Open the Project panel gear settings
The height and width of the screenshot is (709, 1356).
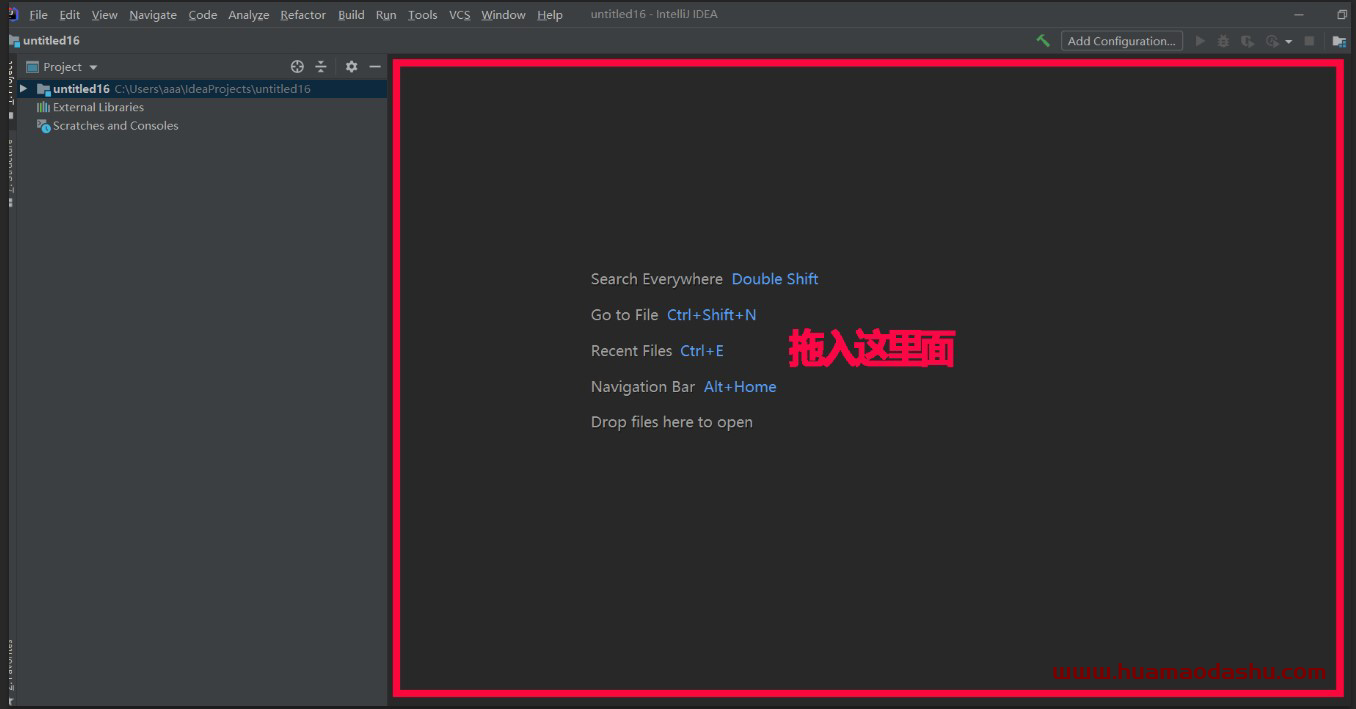click(x=351, y=67)
